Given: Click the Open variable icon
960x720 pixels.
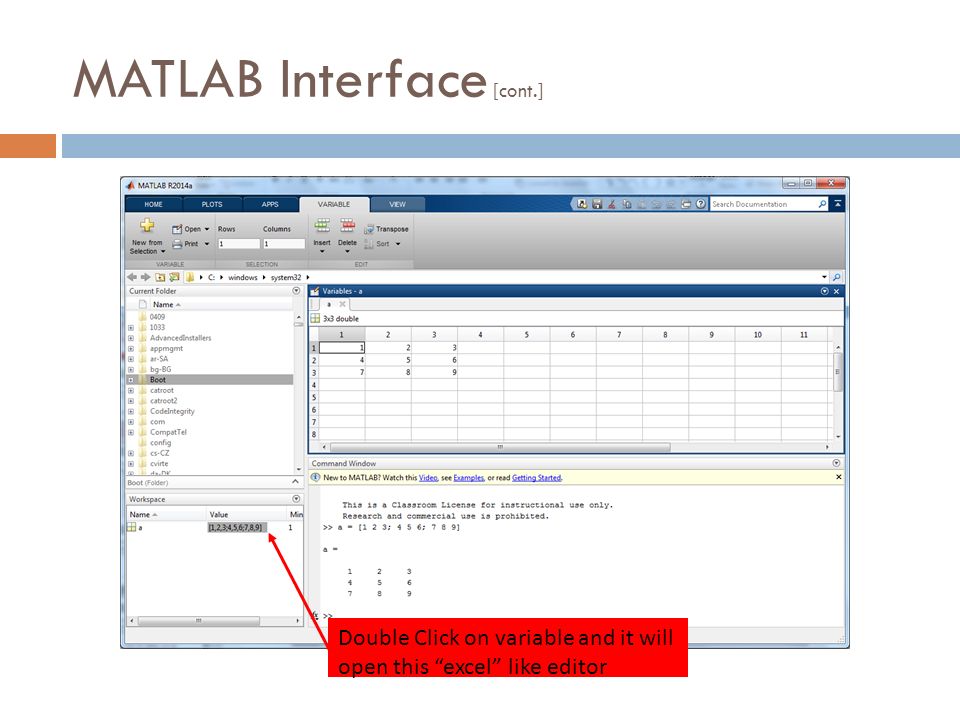Looking at the screenshot, I should (177, 229).
